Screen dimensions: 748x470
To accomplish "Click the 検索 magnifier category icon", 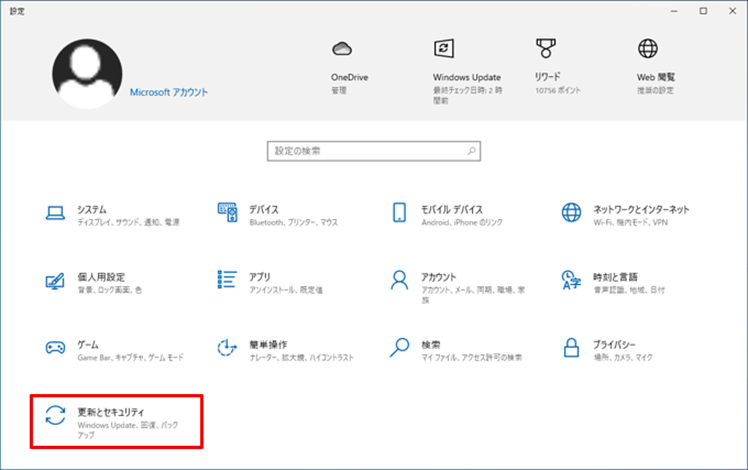I will [x=399, y=347].
